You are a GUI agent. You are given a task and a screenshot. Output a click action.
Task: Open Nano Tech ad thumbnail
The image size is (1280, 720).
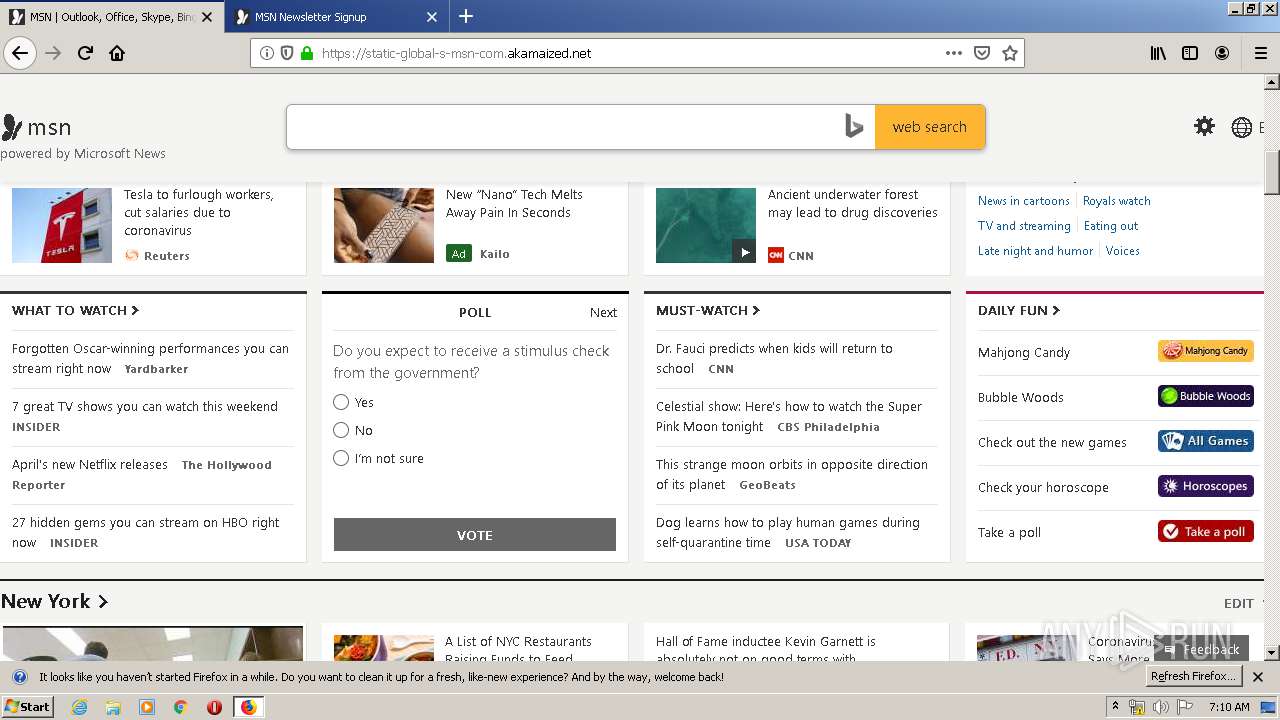click(384, 225)
